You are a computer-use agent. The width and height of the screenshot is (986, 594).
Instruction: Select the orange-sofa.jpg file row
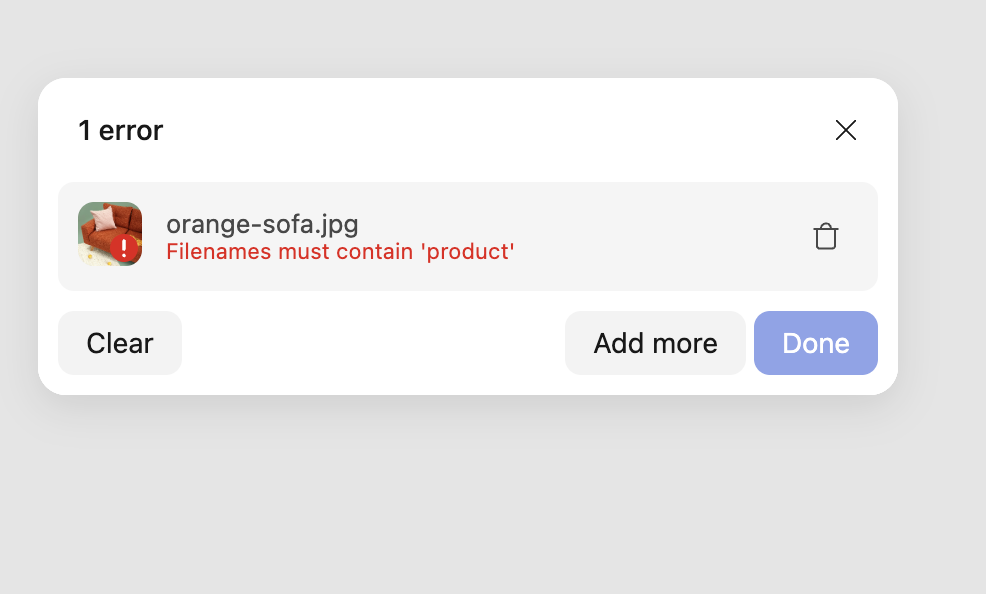468,236
